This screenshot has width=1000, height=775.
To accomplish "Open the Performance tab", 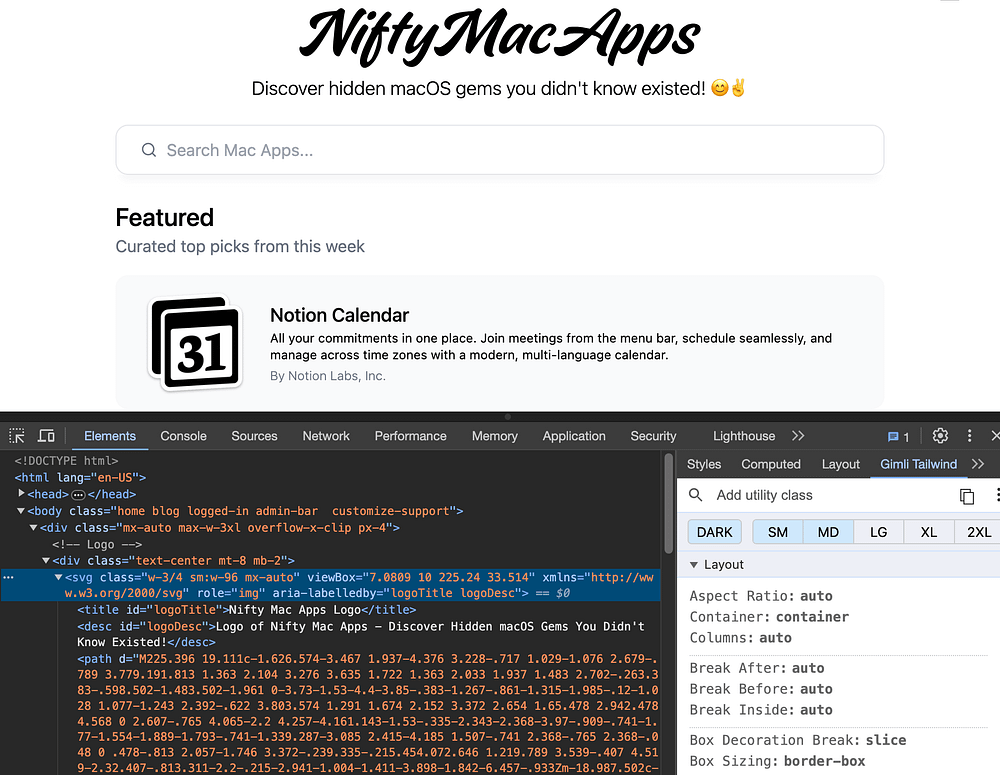I will [410, 436].
